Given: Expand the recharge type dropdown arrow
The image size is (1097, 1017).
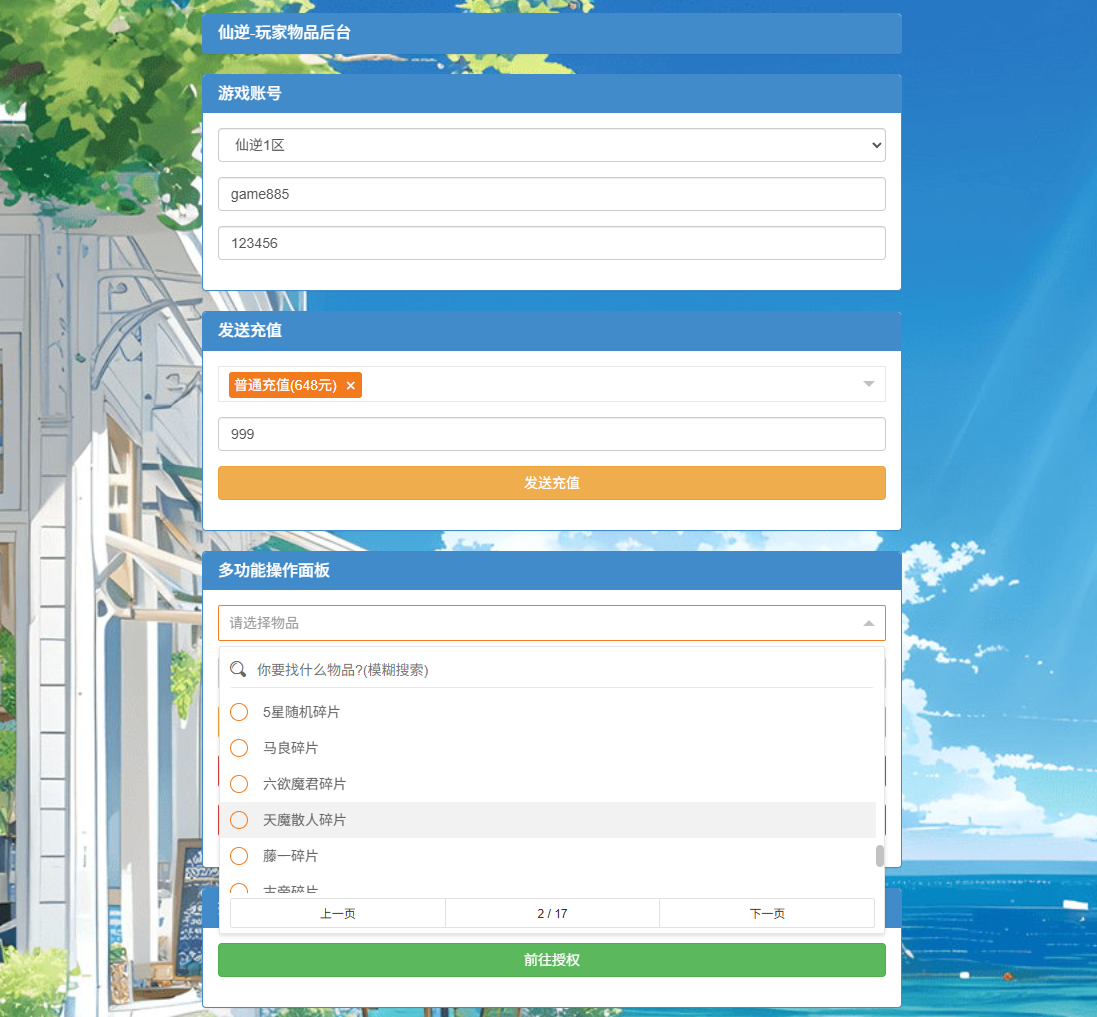Looking at the screenshot, I should click(868, 384).
